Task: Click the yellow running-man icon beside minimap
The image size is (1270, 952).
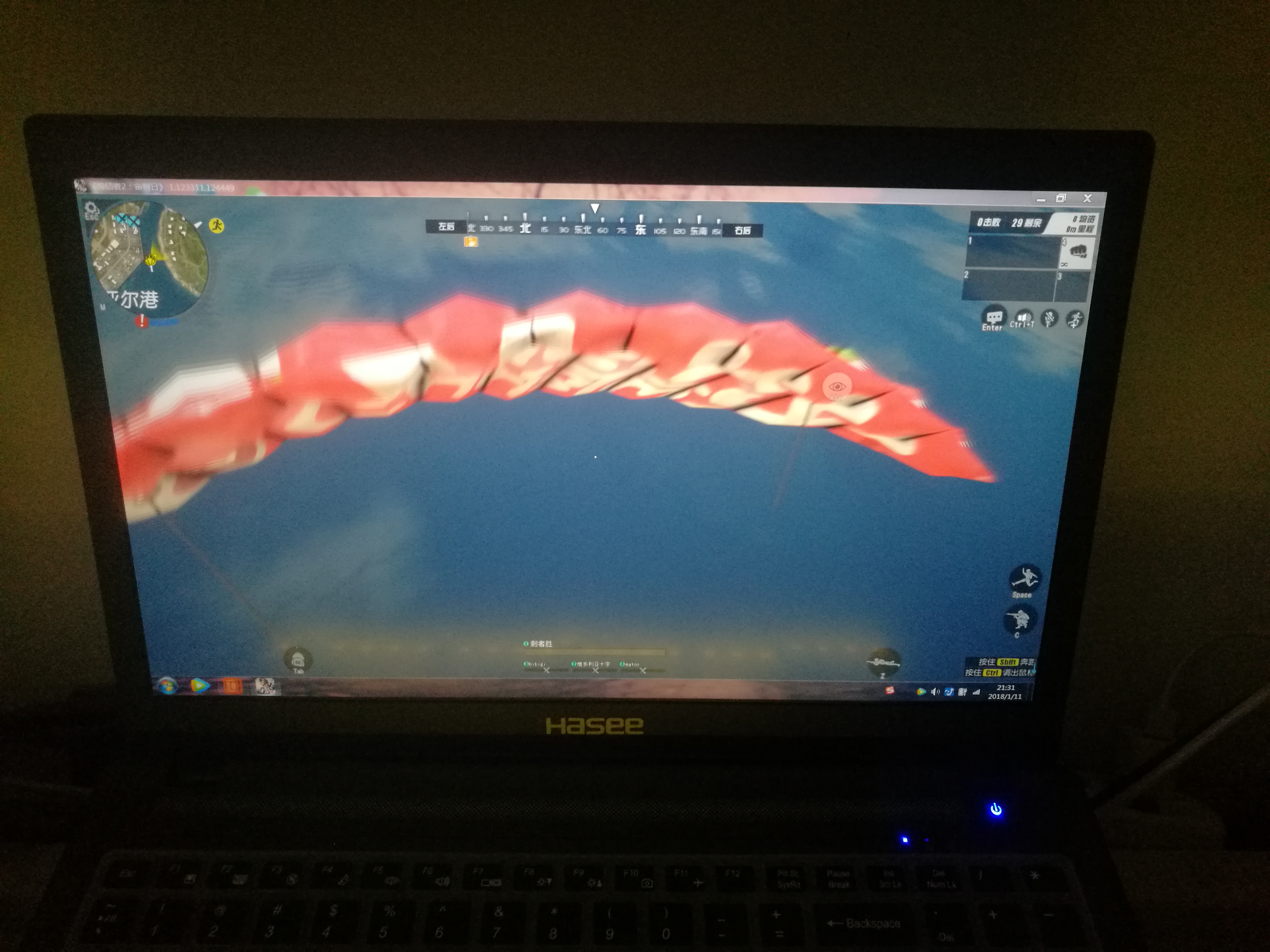Action: tap(216, 226)
